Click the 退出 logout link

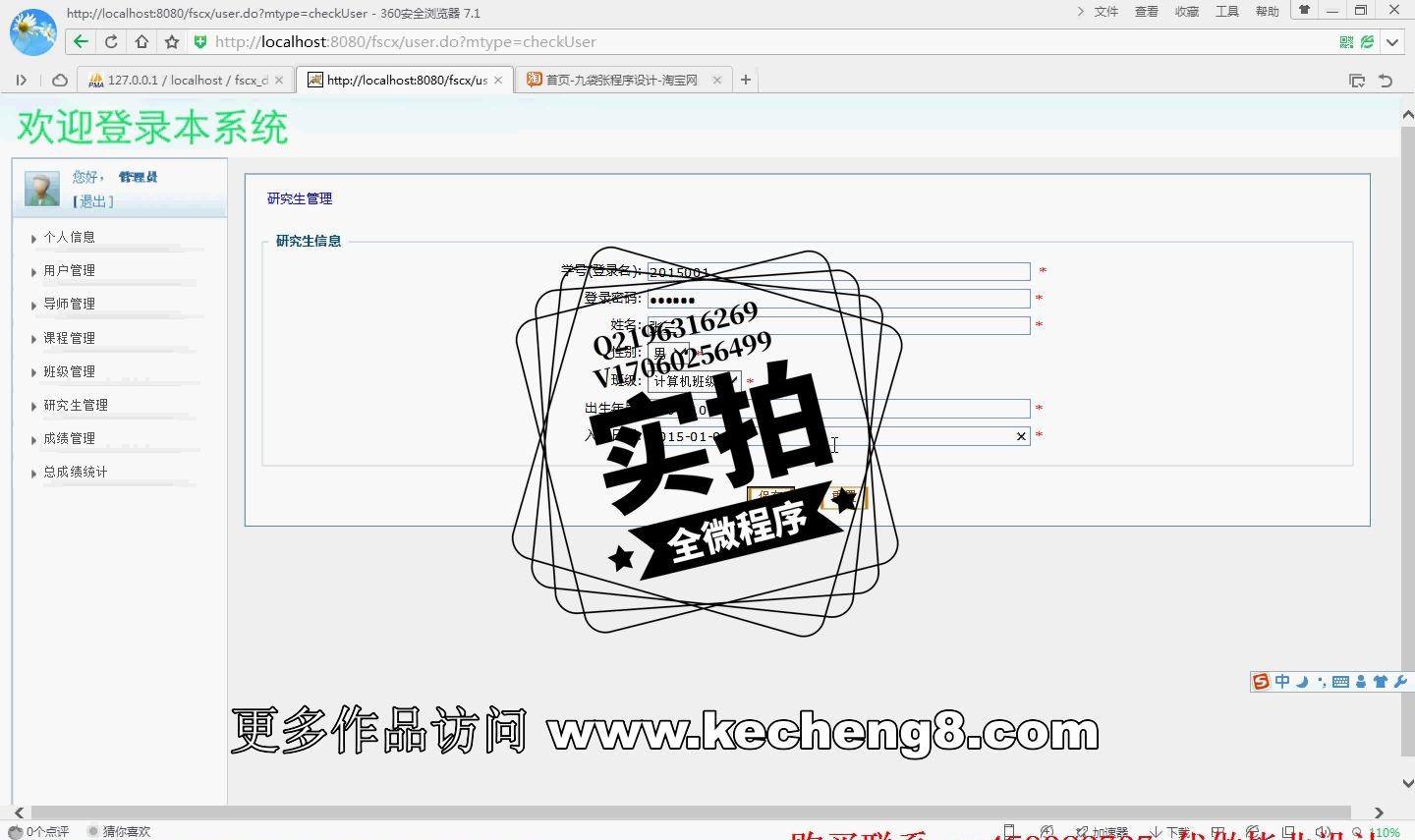(x=93, y=201)
